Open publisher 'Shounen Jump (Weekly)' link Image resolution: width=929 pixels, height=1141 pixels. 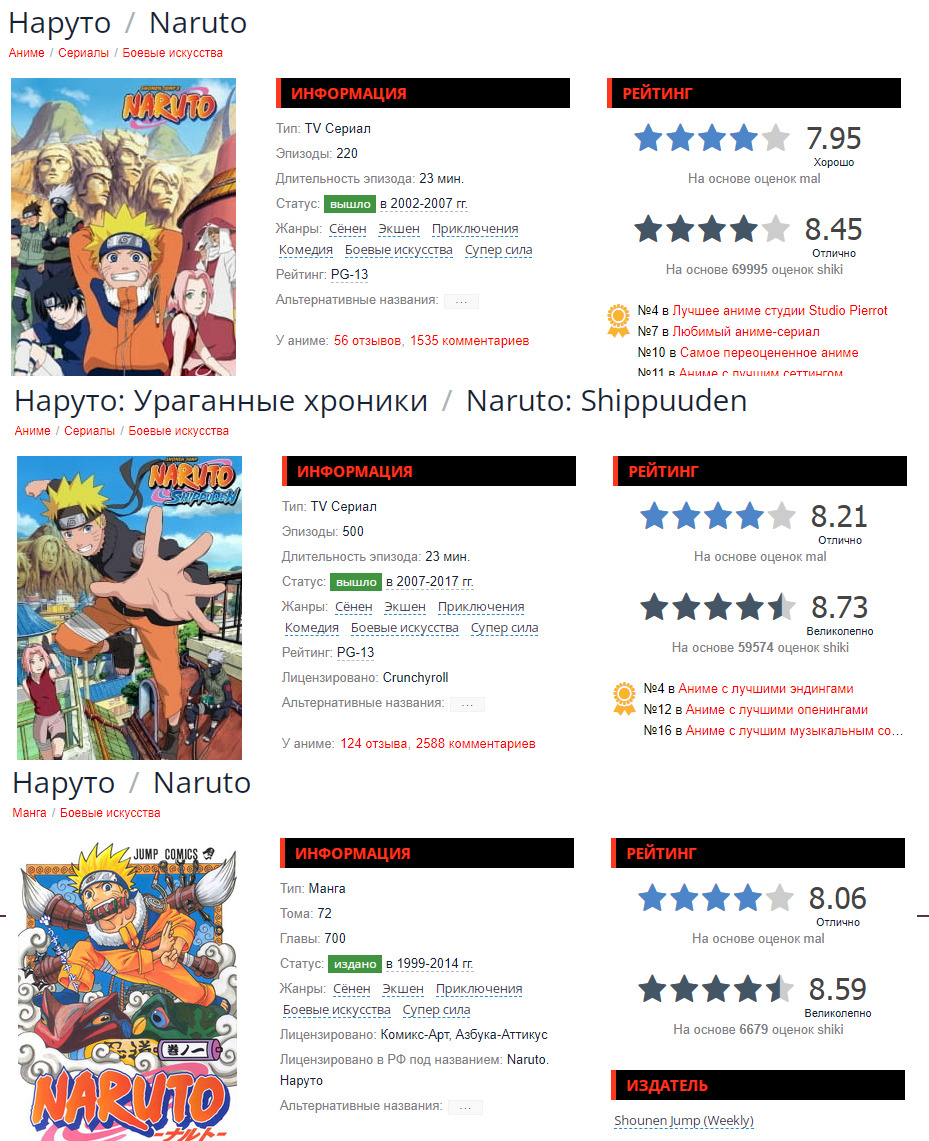click(x=684, y=1121)
